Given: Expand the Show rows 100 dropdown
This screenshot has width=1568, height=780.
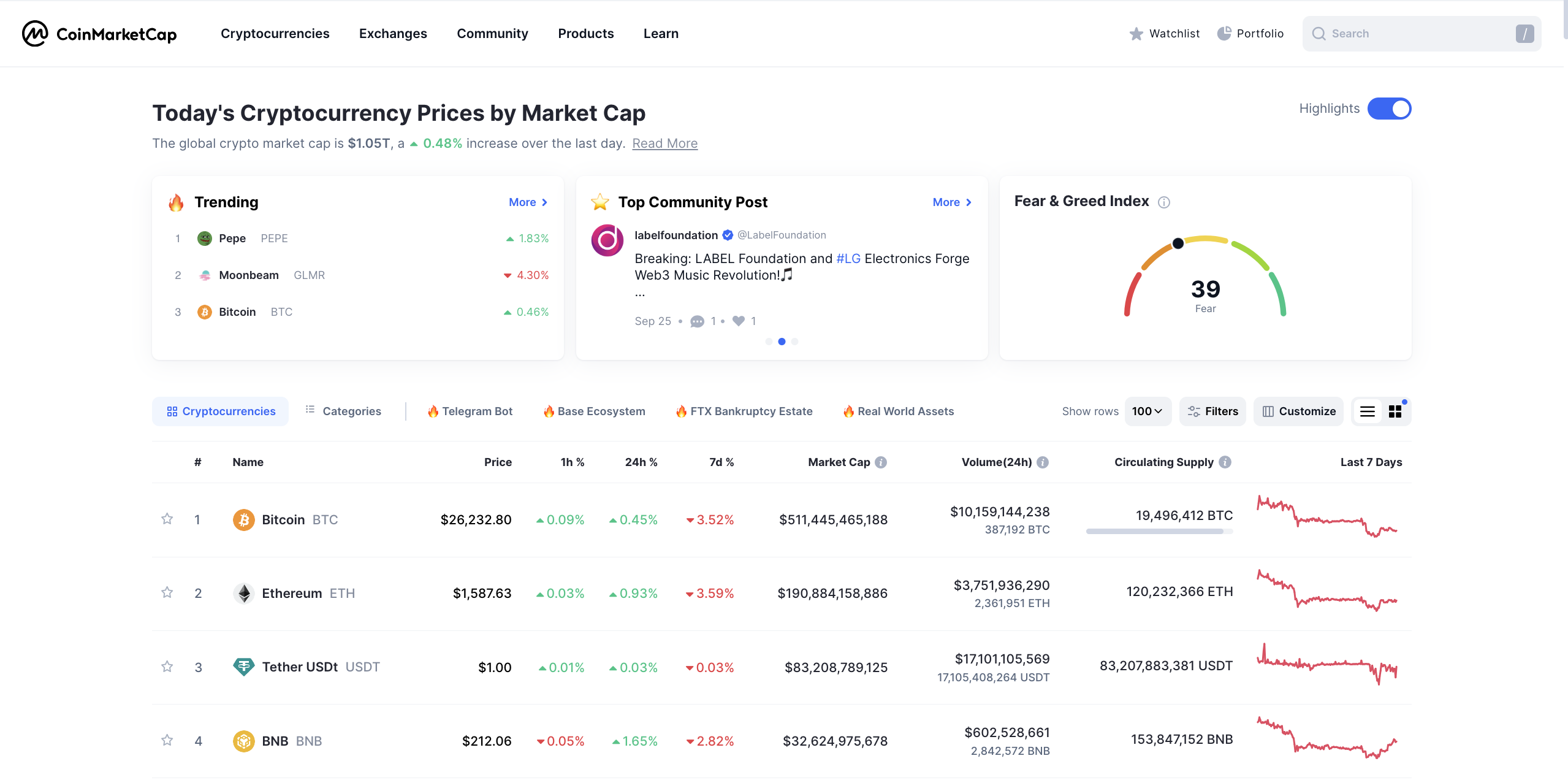Looking at the screenshot, I should pos(1147,411).
